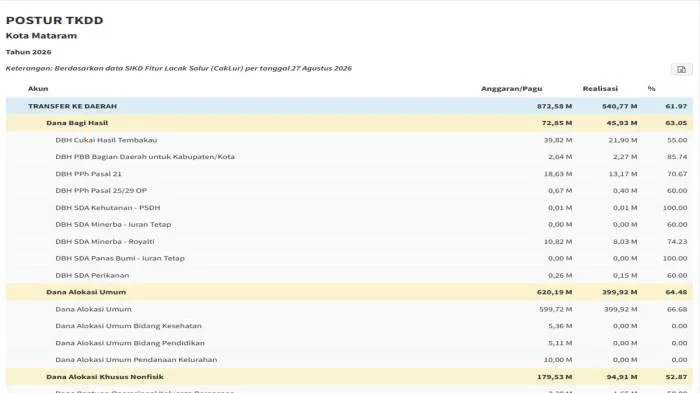Sort by the Anggaran/Pagu column header

click(512, 88)
